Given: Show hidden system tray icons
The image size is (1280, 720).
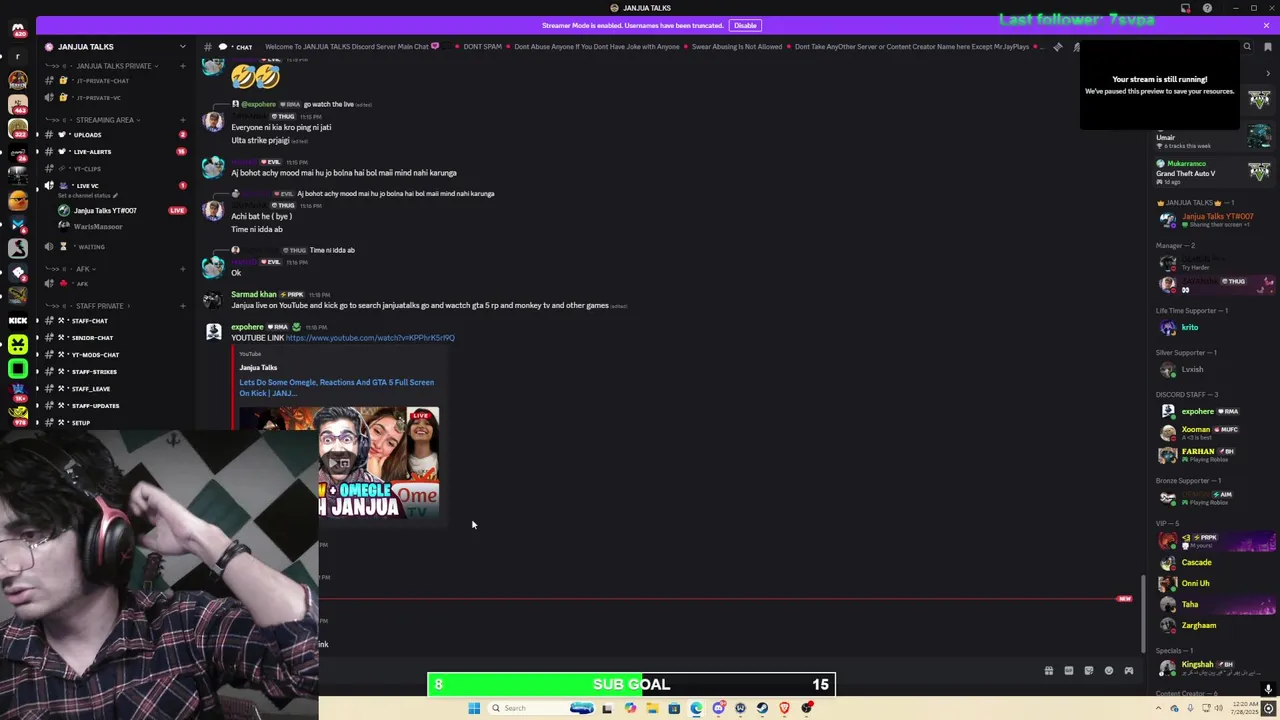Looking at the screenshot, I should tap(1159, 708).
